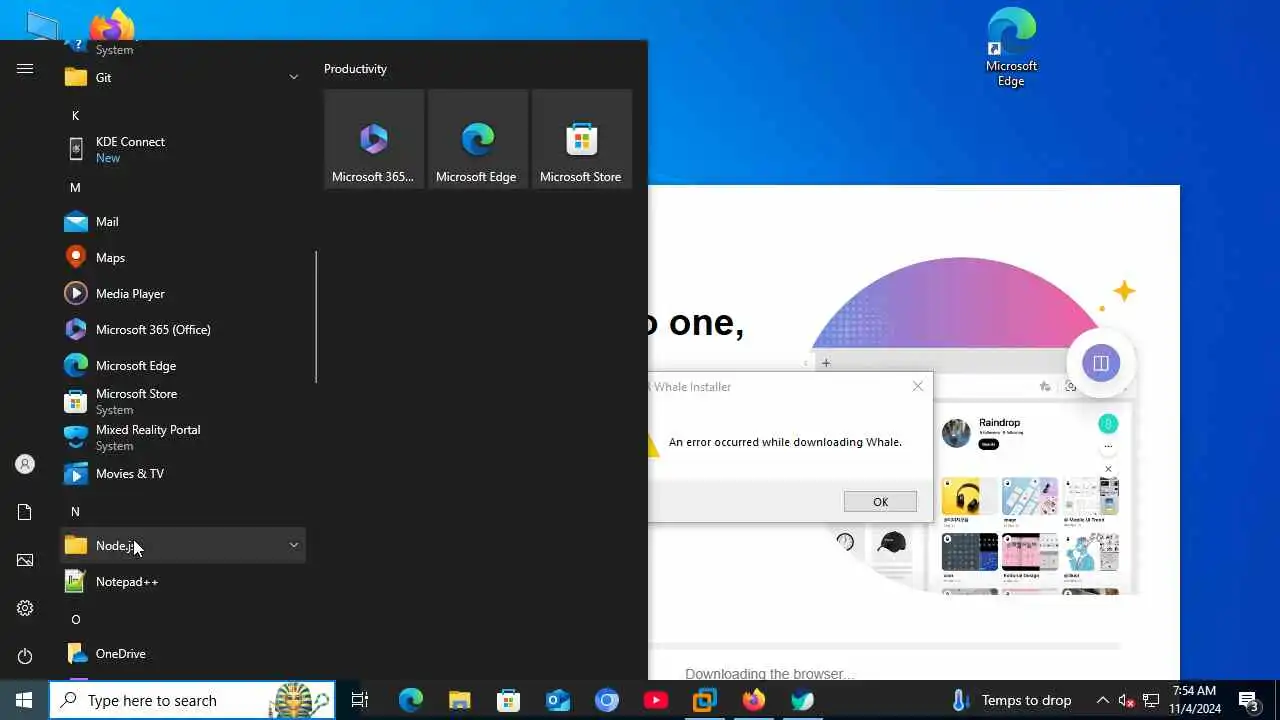Open Microsoft Edge from the taskbar
The width and height of the screenshot is (1280, 720).
(410, 700)
